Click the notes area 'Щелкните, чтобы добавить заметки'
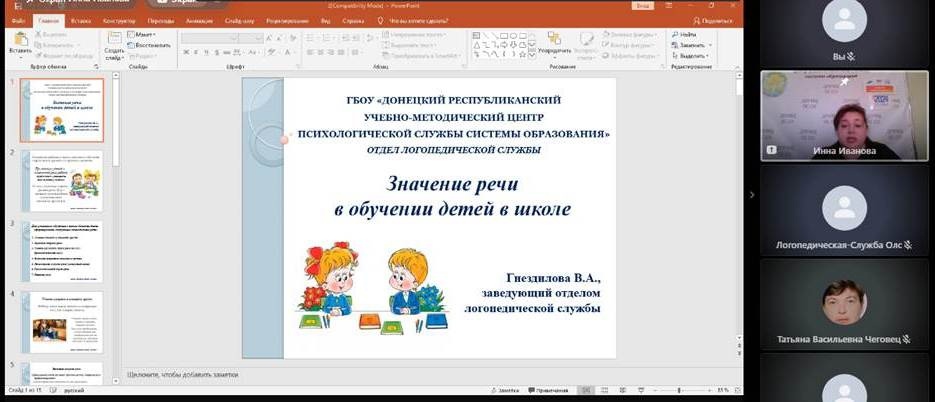 [183, 375]
